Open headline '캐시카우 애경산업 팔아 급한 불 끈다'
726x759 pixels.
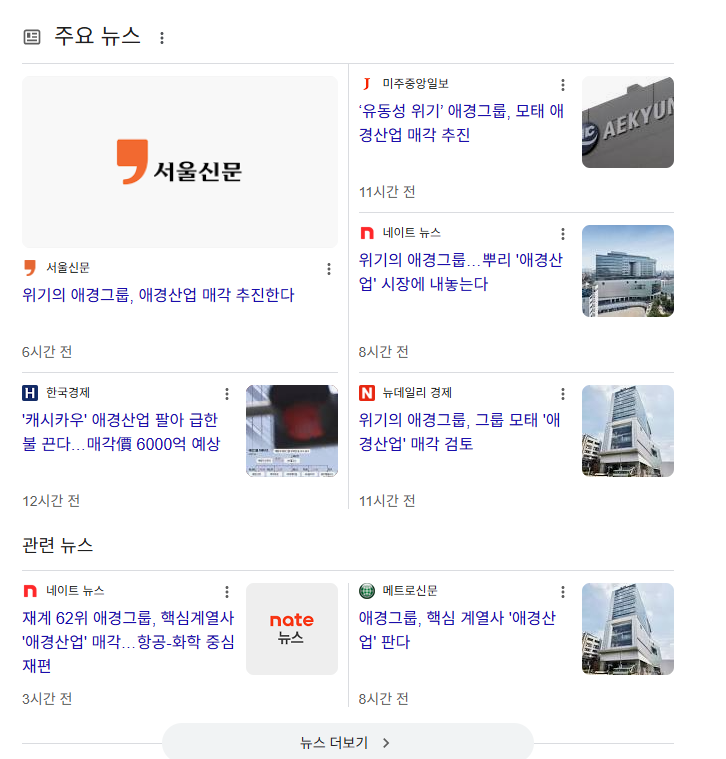coord(121,432)
